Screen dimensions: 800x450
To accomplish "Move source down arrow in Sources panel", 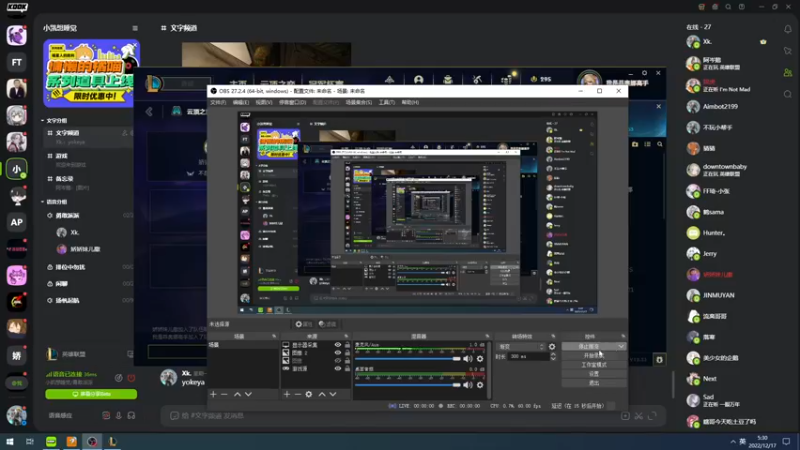I will [x=333, y=394].
